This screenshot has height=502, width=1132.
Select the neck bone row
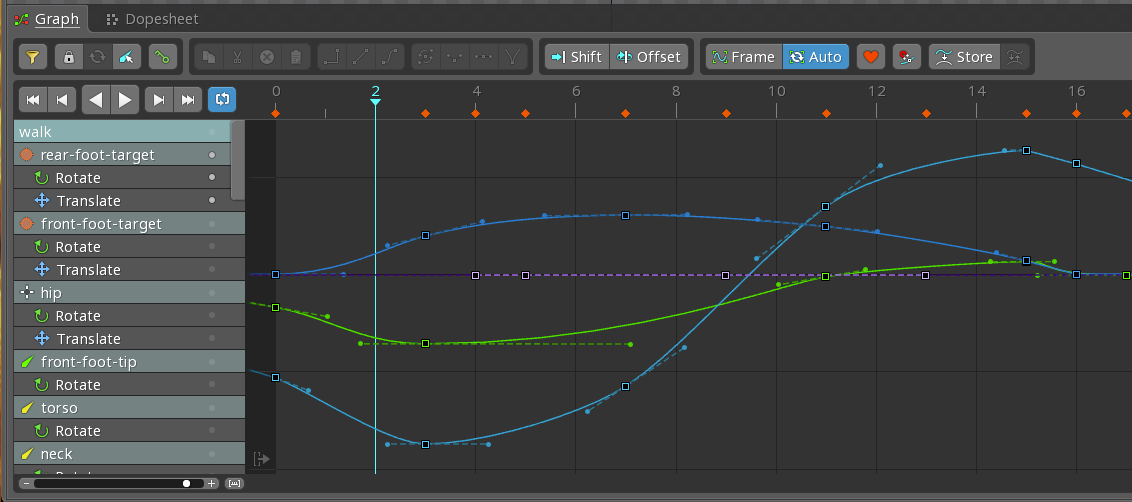pos(129,454)
